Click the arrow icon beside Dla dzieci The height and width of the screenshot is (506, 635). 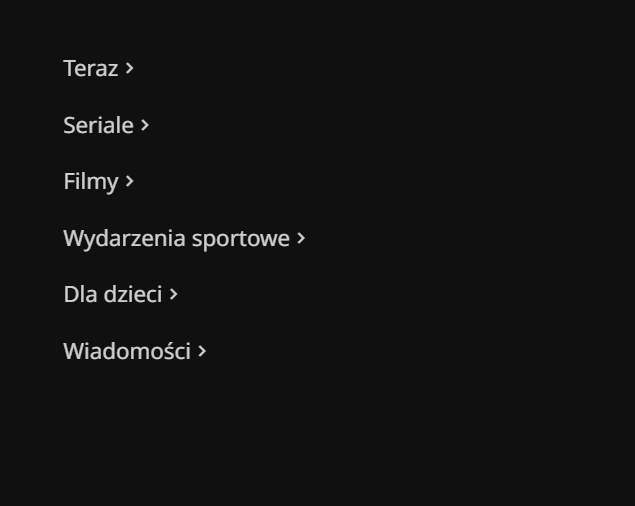[174, 294]
